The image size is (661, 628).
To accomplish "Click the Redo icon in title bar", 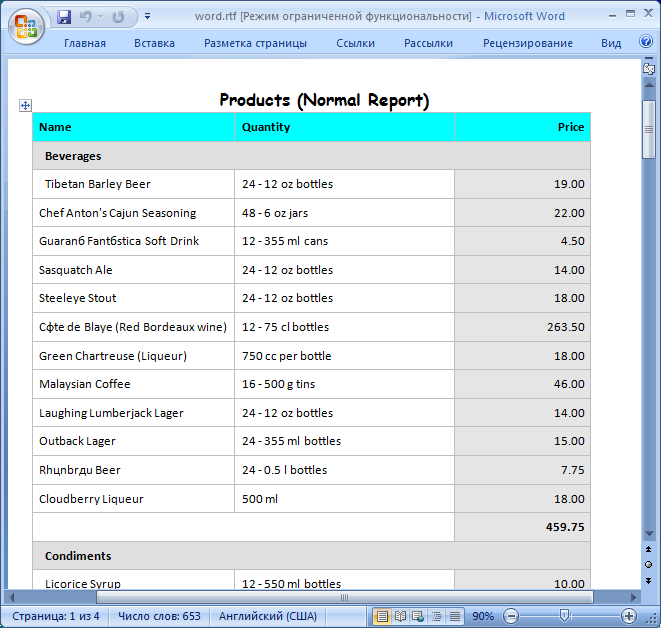I will [119, 17].
